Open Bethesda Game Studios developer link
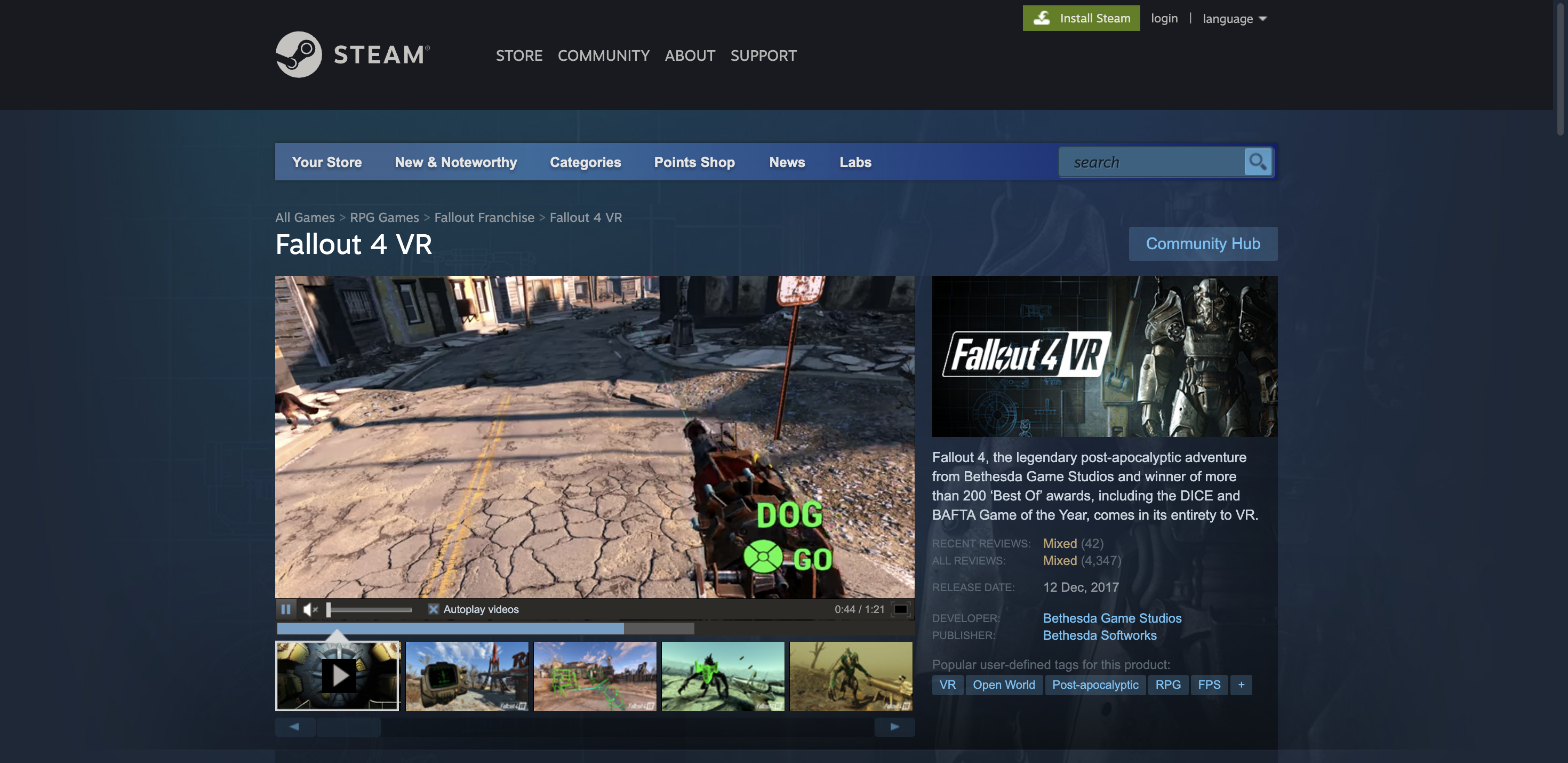This screenshot has height=763, width=1568. pyautogui.click(x=1112, y=618)
